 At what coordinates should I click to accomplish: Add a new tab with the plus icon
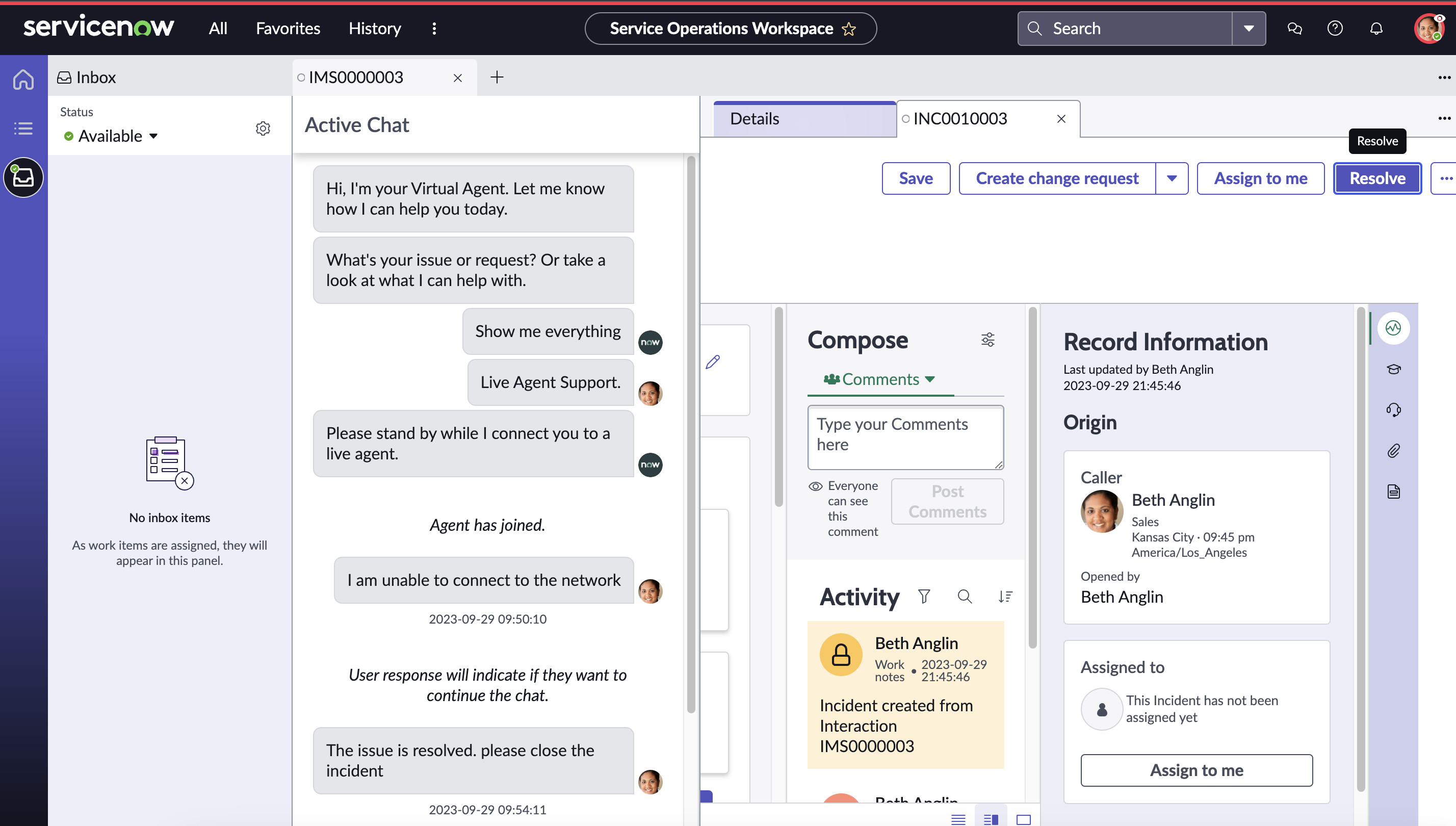click(x=497, y=77)
